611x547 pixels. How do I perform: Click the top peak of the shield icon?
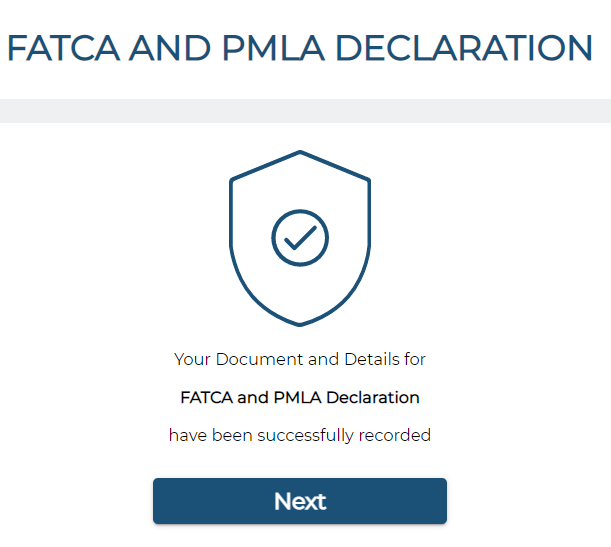pyautogui.click(x=300, y=152)
